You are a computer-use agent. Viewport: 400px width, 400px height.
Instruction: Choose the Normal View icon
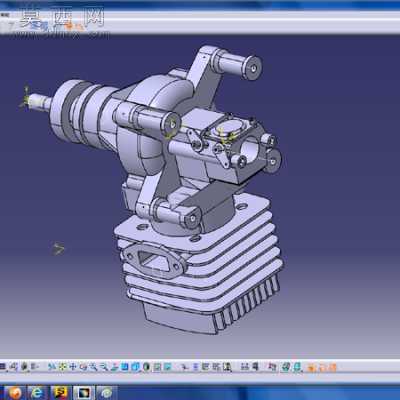[x=114, y=367]
